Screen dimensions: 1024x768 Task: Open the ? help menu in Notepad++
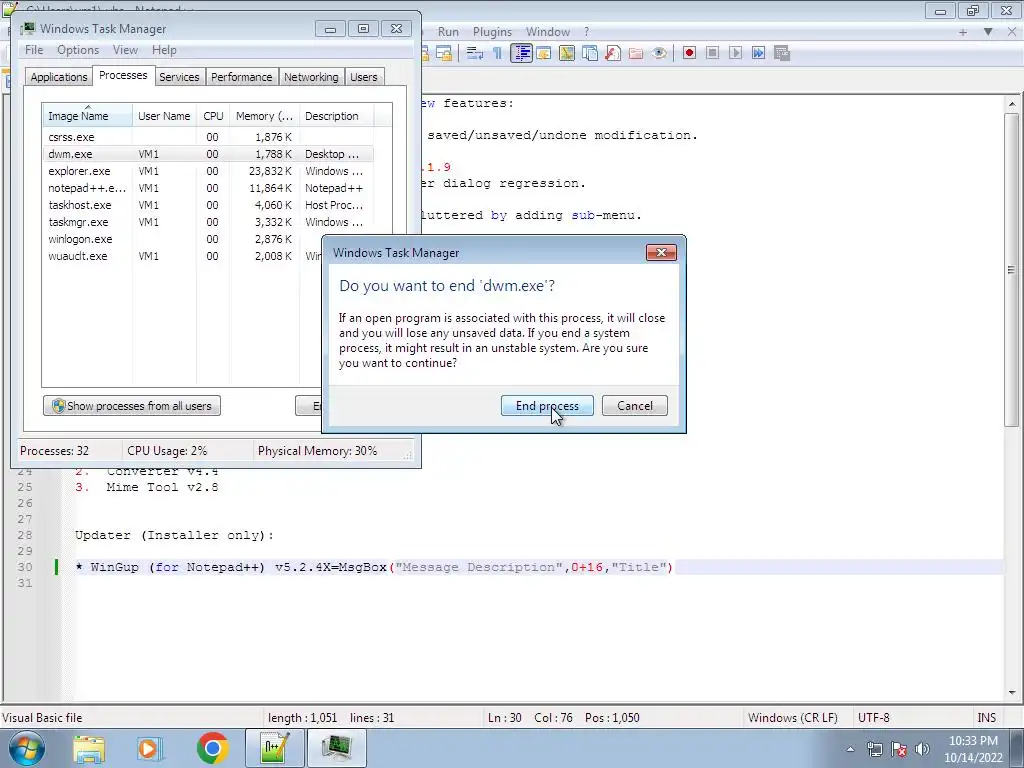click(586, 31)
